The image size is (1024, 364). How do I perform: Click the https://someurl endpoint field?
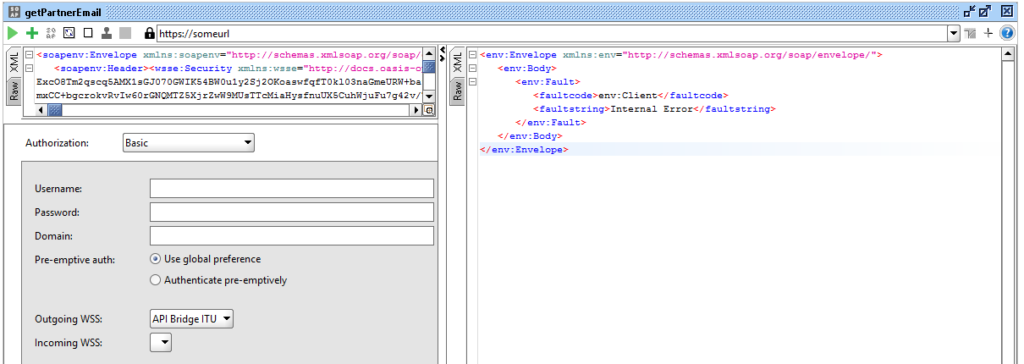[552, 33]
